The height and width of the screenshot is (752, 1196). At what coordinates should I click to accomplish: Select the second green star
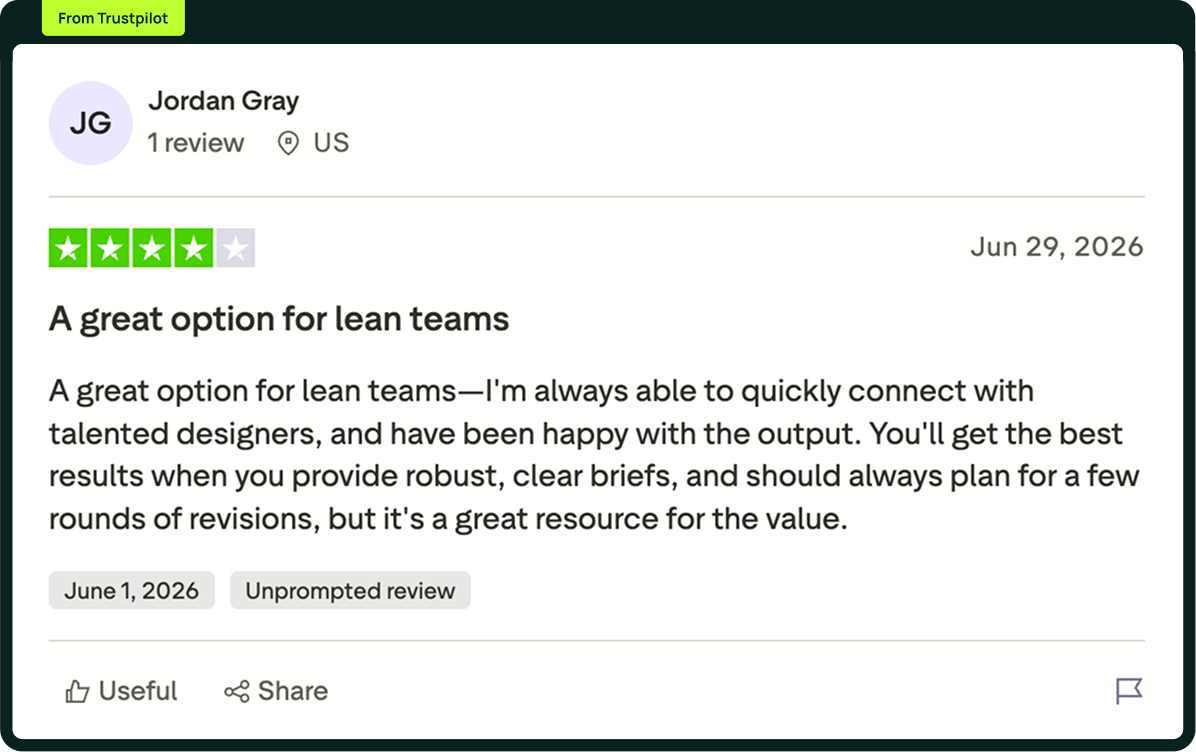[x=110, y=248]
